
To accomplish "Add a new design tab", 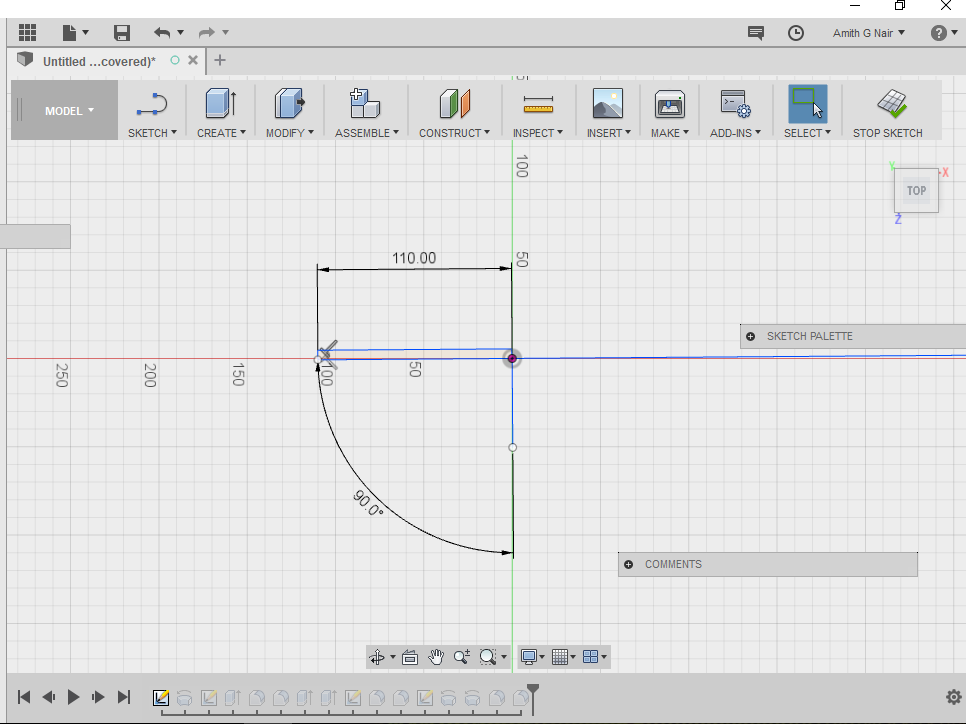I will click(220, 60).
